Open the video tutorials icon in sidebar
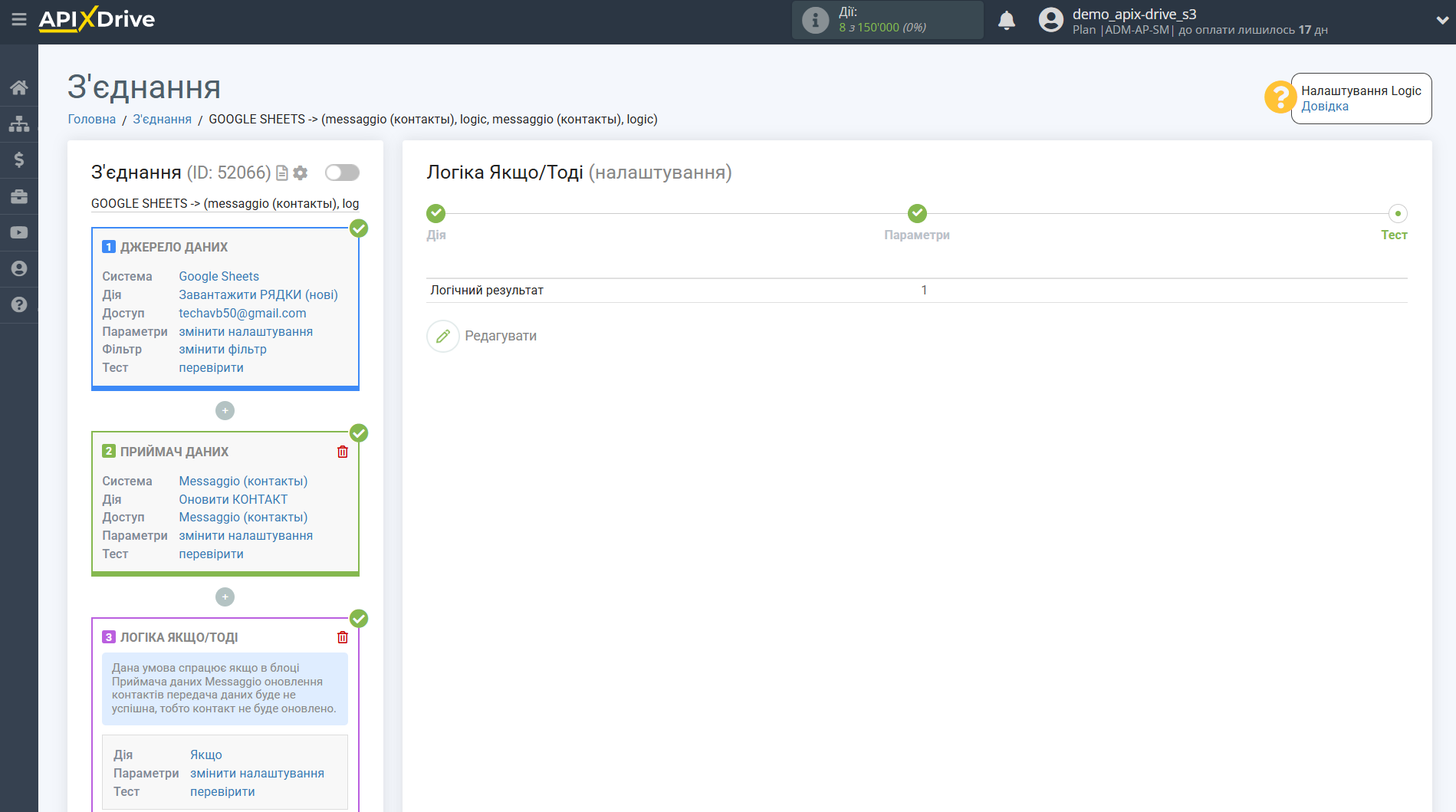 [x=19, y=232]
